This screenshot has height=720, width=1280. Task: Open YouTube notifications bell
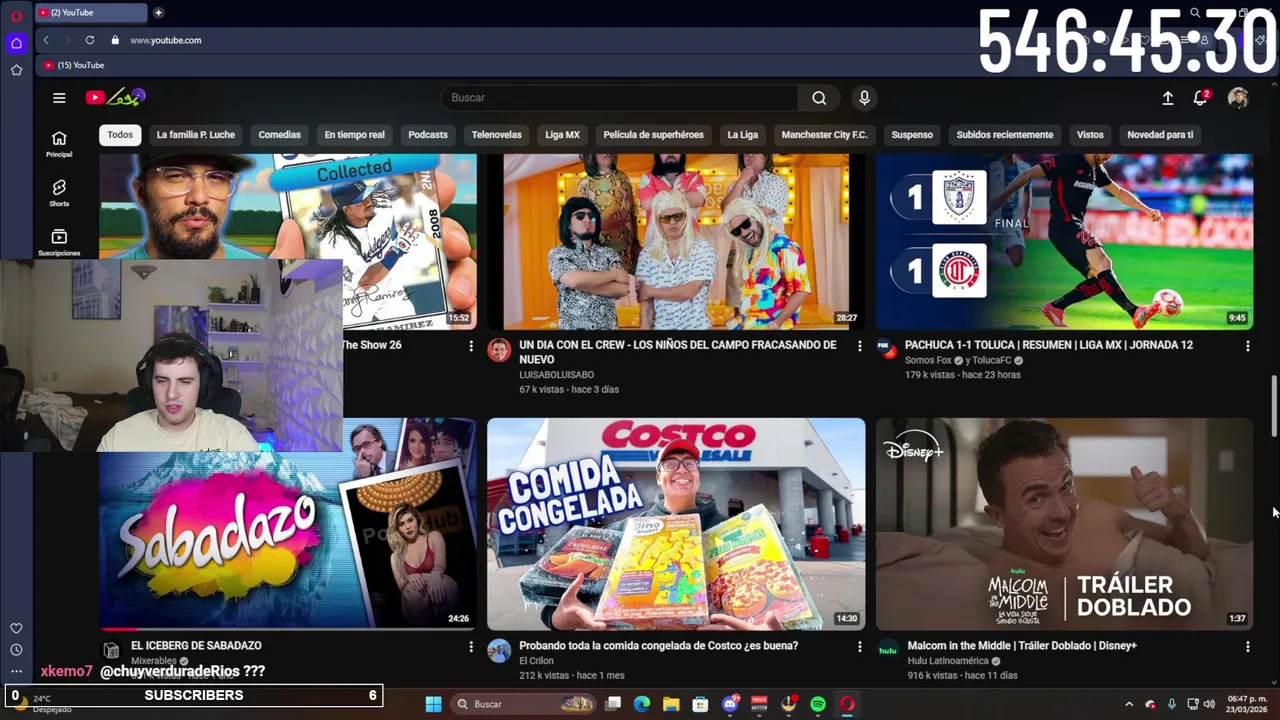pyautogui.click(x=1201, y=98)
